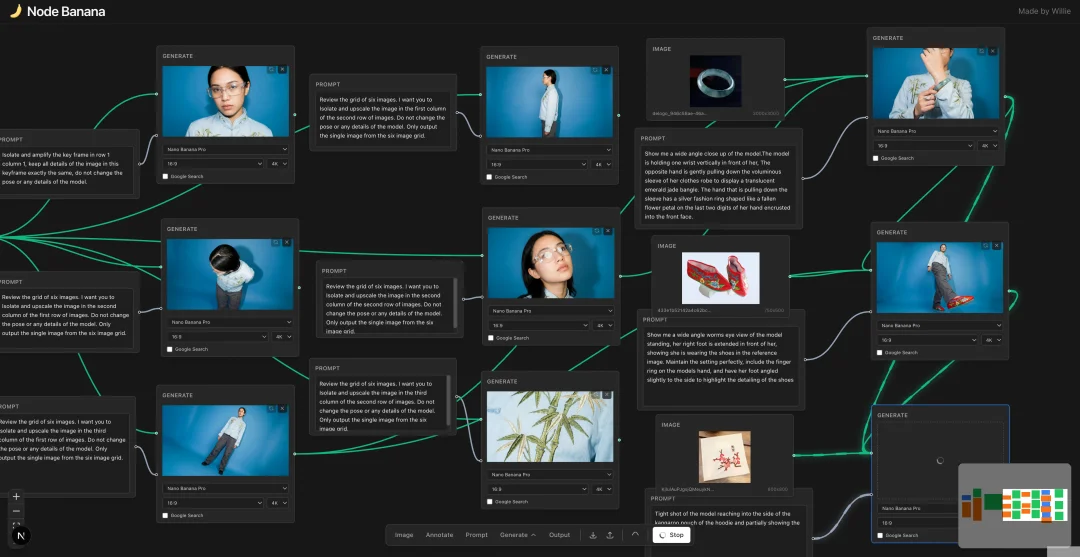Screen dimensions: 1080x557
Task: Click the upload icon in bottom toolbar
Action: pyautogui.click(x=610, y=535)
